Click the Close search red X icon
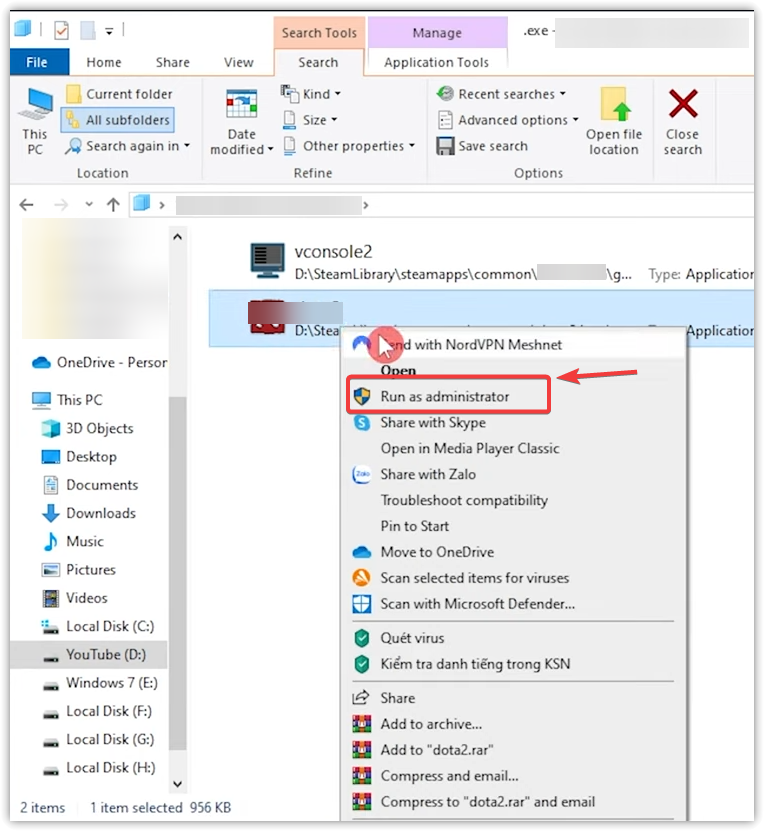Screen dimensions: 764x831 point(683,104)
